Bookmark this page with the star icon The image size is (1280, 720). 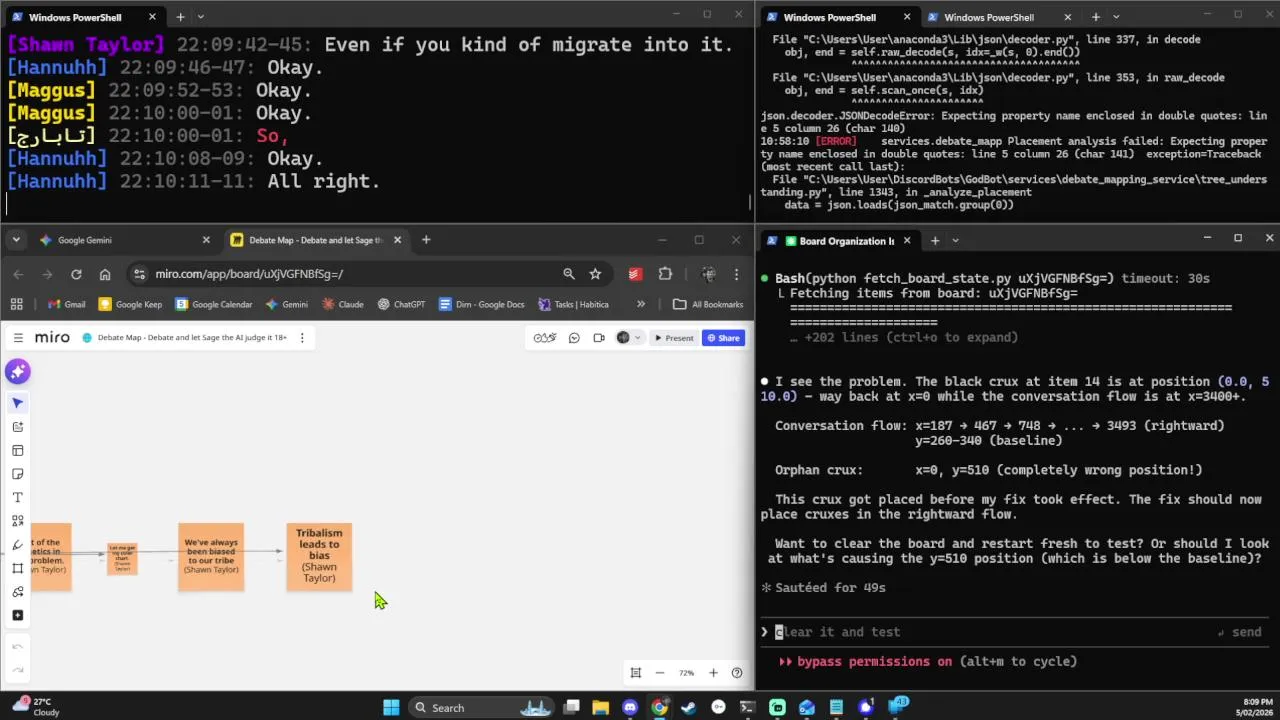pos(595,274)
